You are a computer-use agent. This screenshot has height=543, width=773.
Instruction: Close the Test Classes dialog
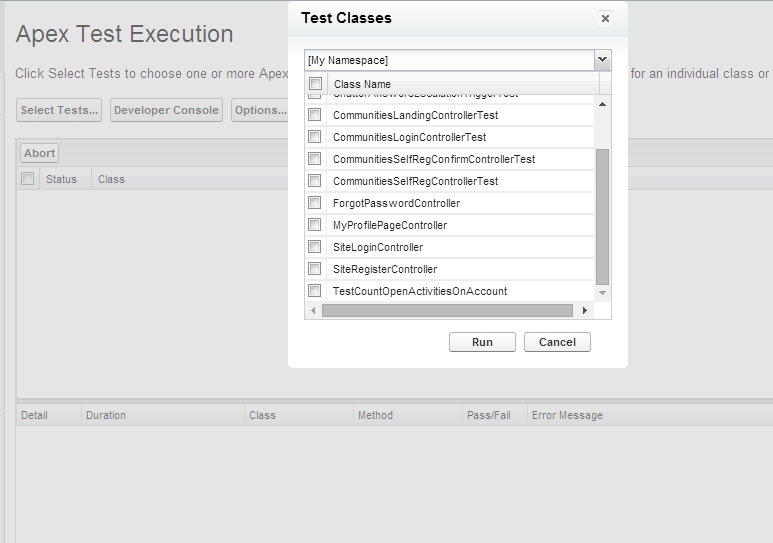(605, 18)
